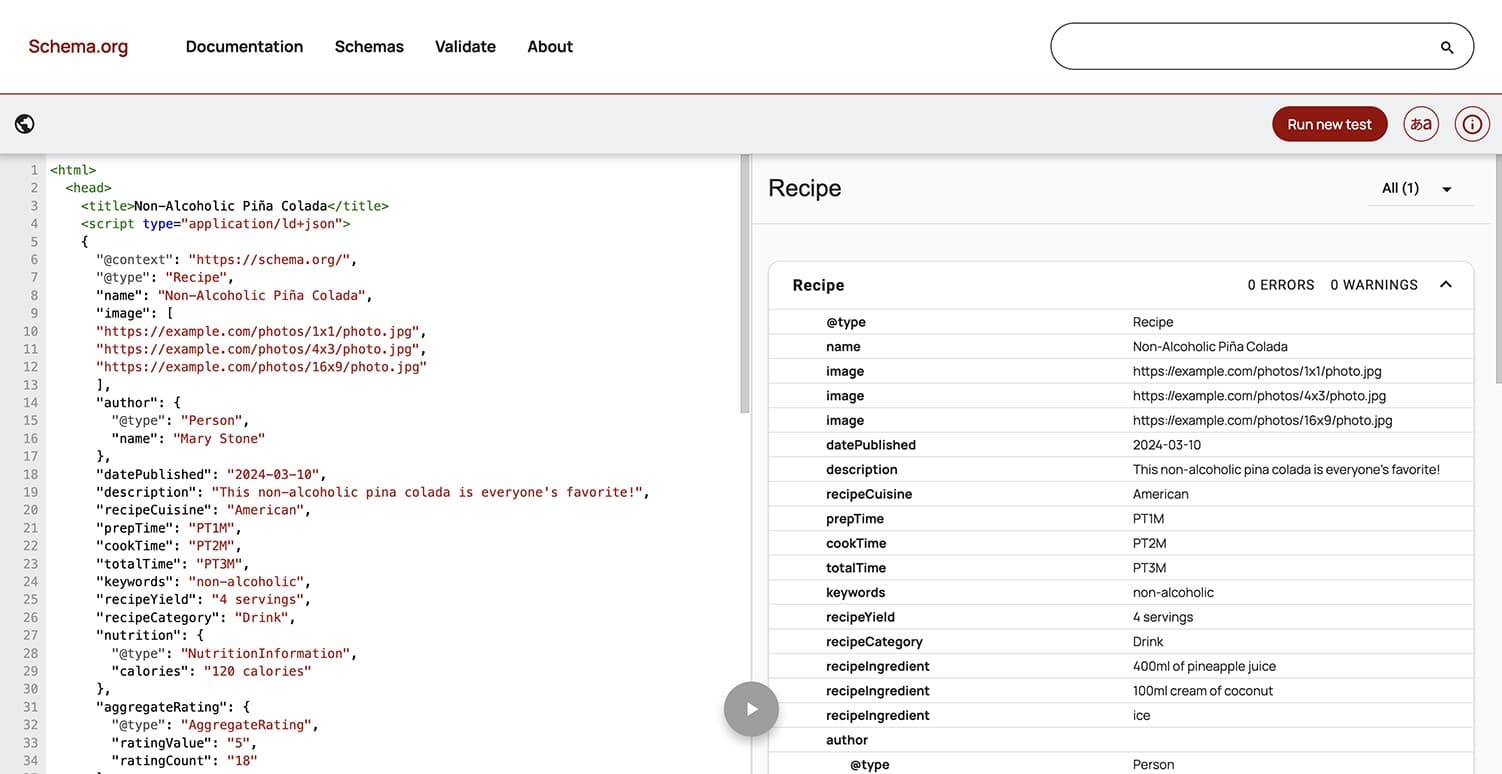The width and height of the screenshot is (1502, 774).
Task: Open language options via the あa icon
Action: 1421,123
